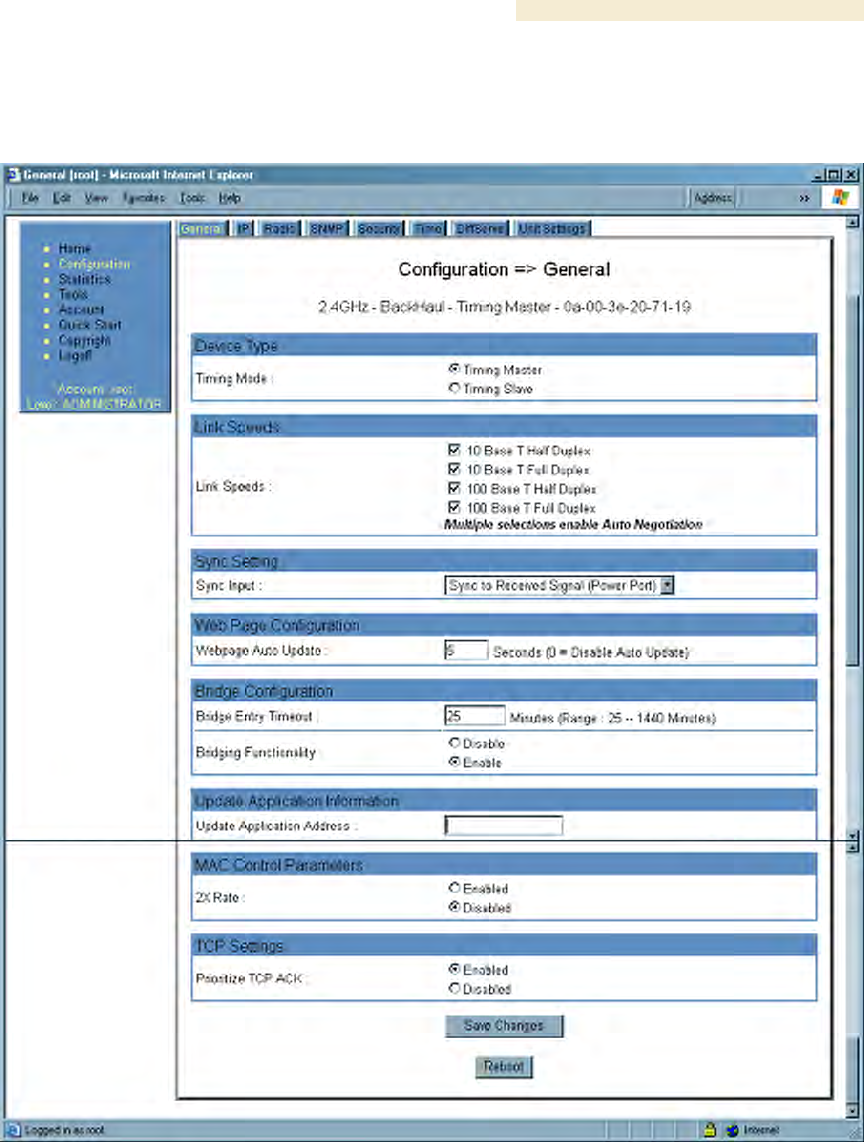The width and height of the screenshot is (864, 1142).
Task: Select Disabled for Prioritize TCP ACK
Action: (x=454, y=988)
